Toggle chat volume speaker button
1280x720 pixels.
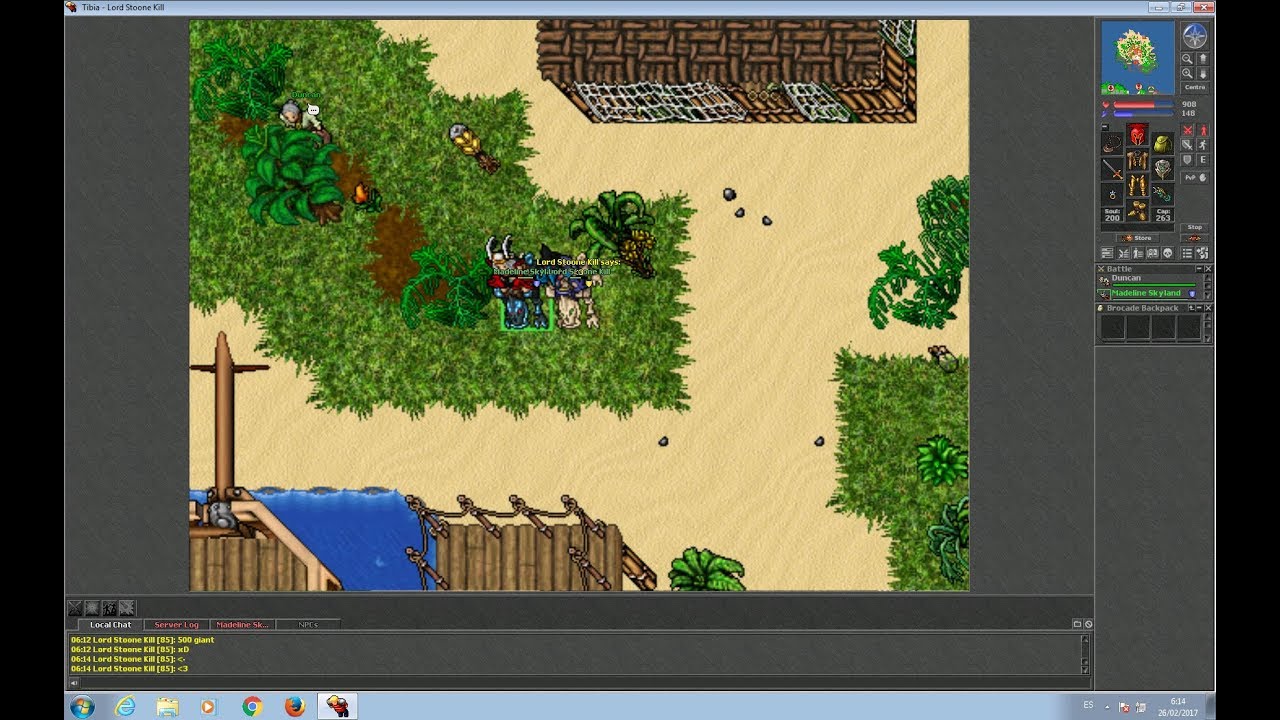74,683
